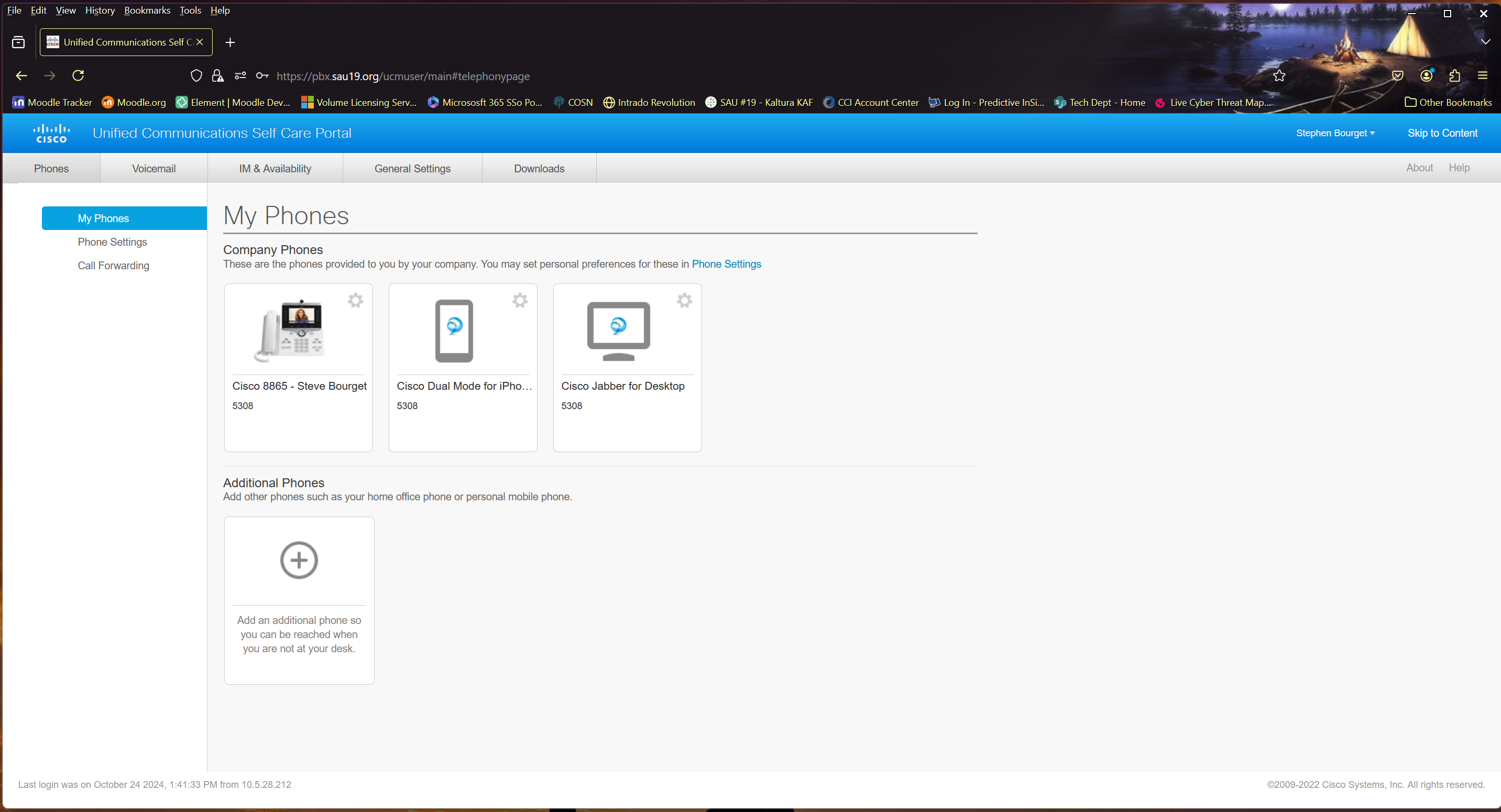This screenshot has width=1501, height=812.
Task: Go back with browser back arrow
Action: [21, 76]
